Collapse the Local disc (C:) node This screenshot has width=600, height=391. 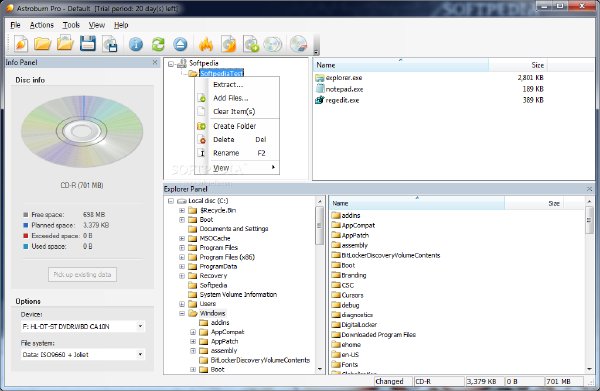click(171, 201)
